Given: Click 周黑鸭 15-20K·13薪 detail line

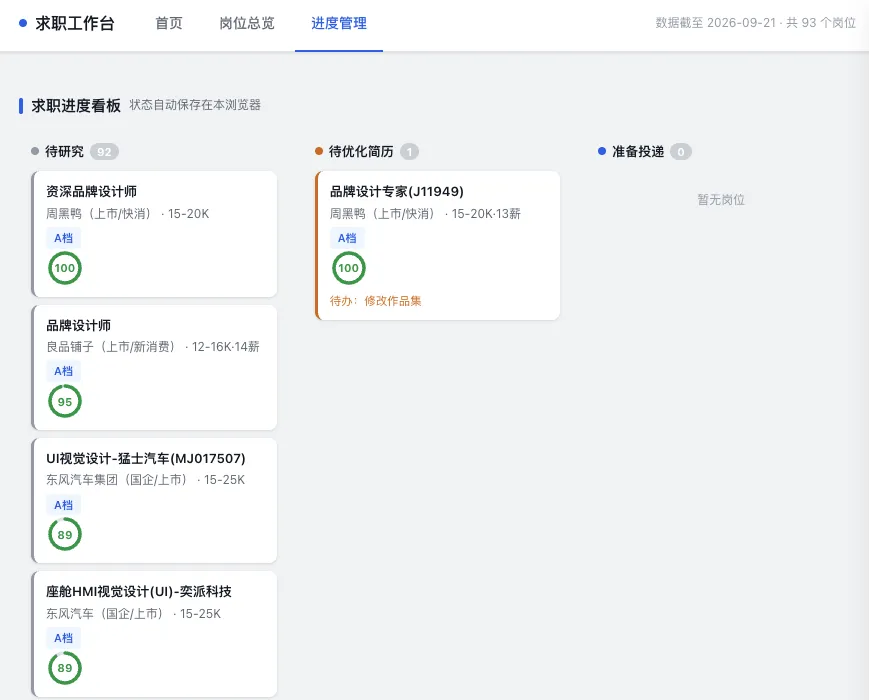Looking at the screenshot, I should point(425,213).
